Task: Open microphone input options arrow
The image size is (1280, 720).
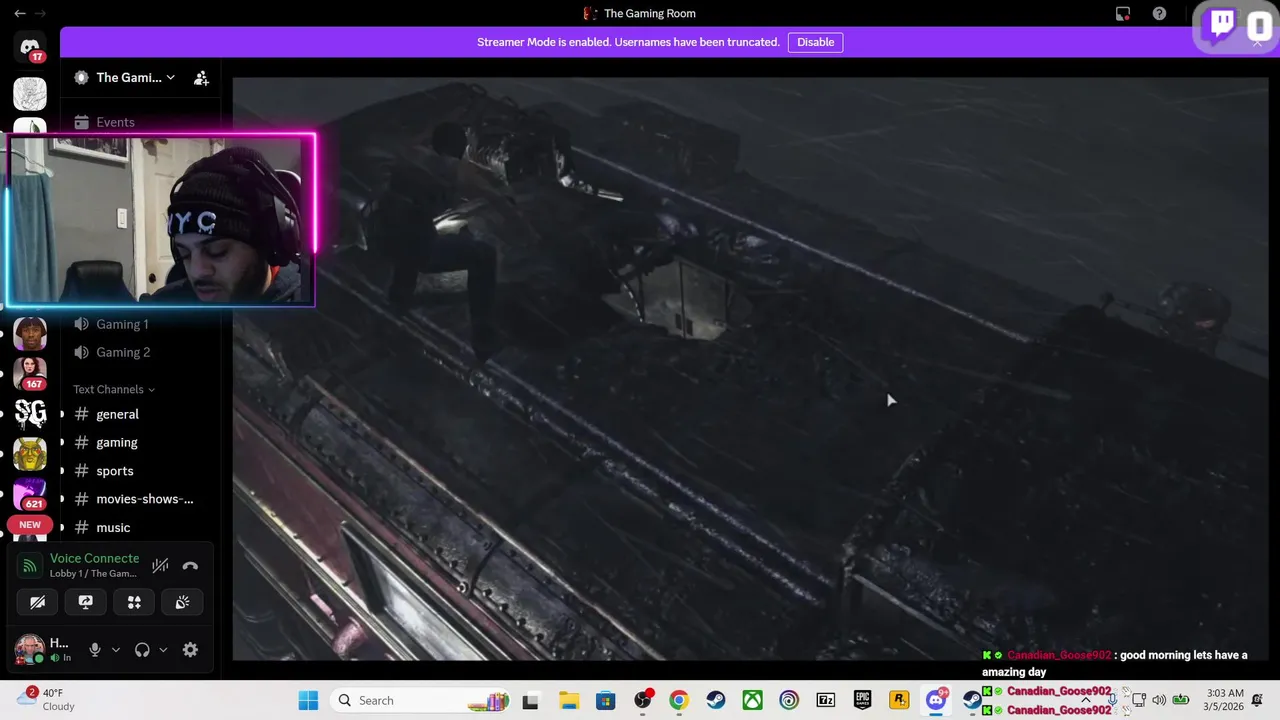Action: [116, 650]
